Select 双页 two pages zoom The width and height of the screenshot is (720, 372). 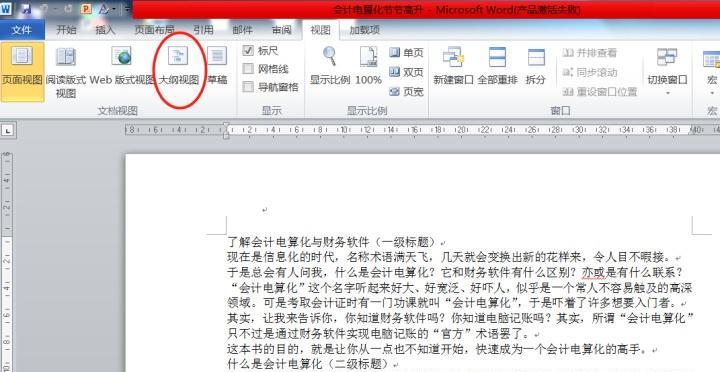406,72
